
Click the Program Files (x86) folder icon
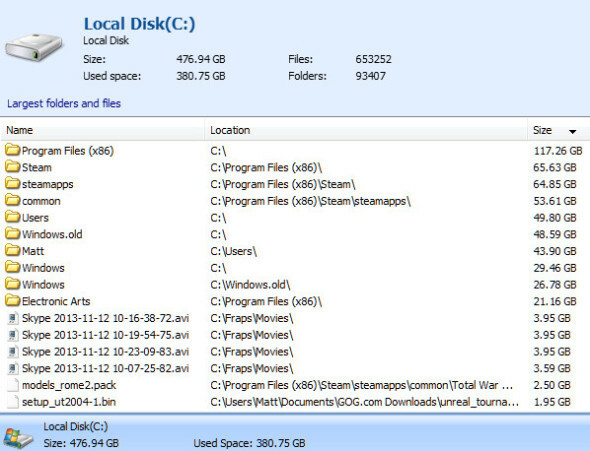click(x=12, y=150)
